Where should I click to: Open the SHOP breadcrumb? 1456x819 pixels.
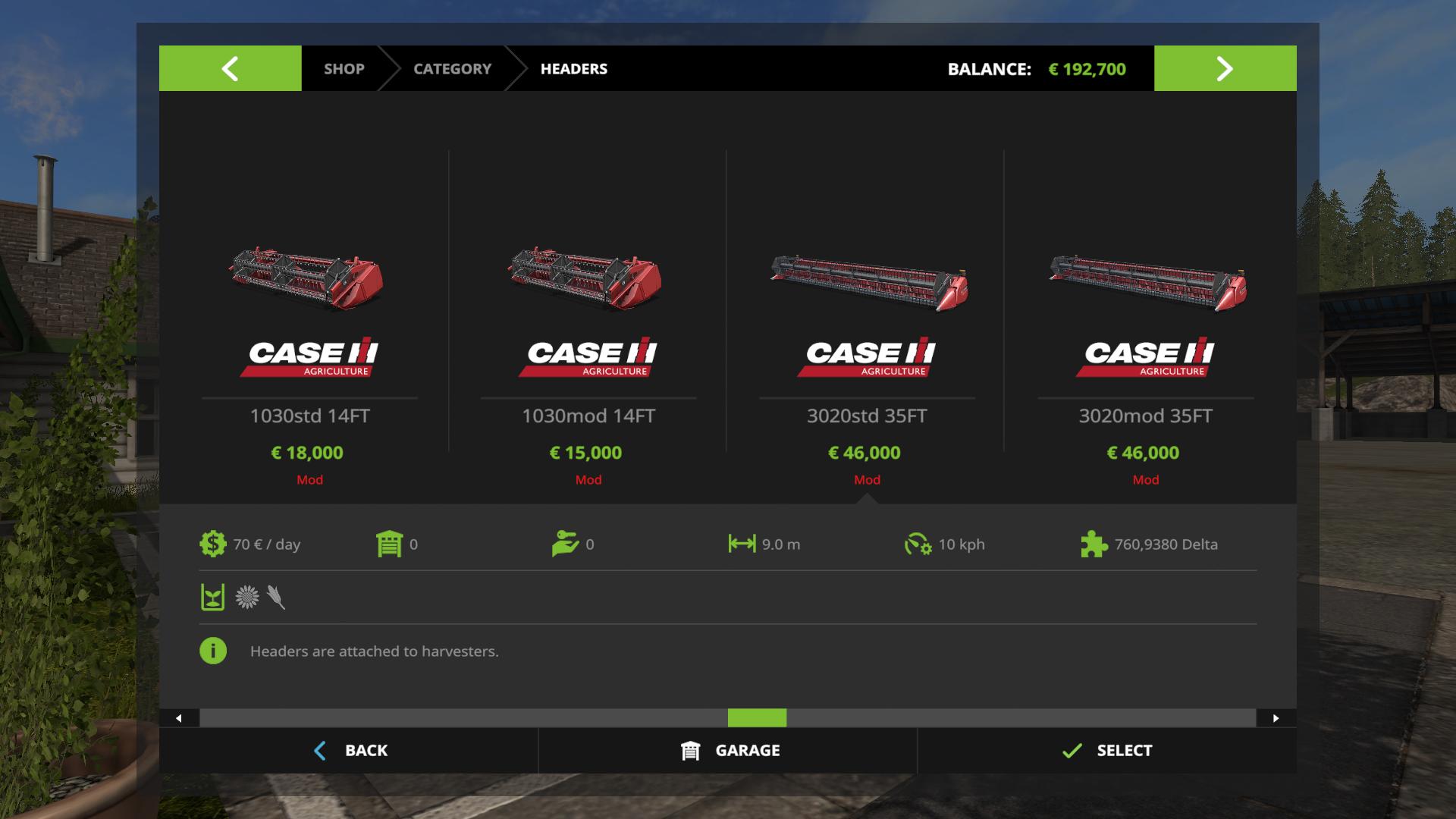click(344, 69)
